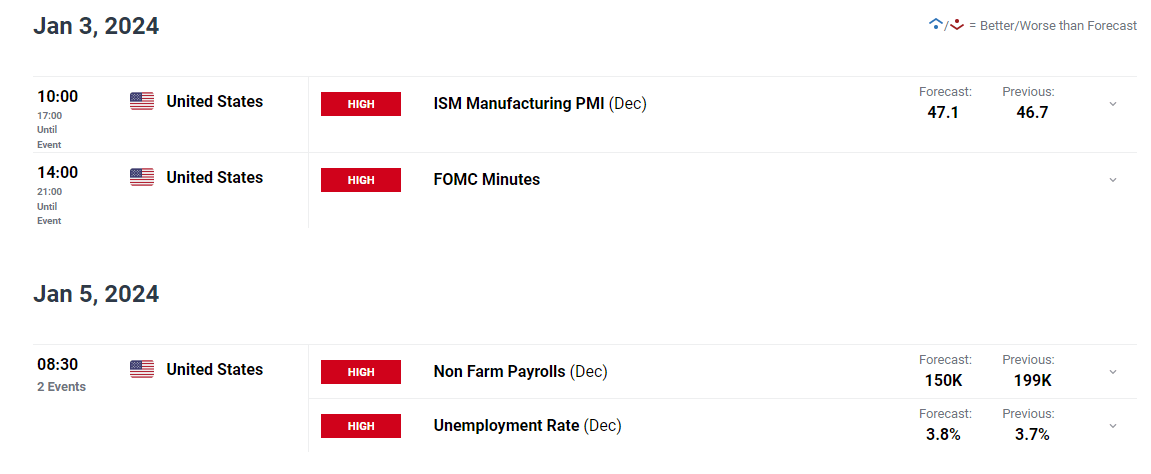Click the US flag beside ISM Manufacturing PMI
The width and height of the screenshot is (1151, 474).
click(x=142, y=101)
